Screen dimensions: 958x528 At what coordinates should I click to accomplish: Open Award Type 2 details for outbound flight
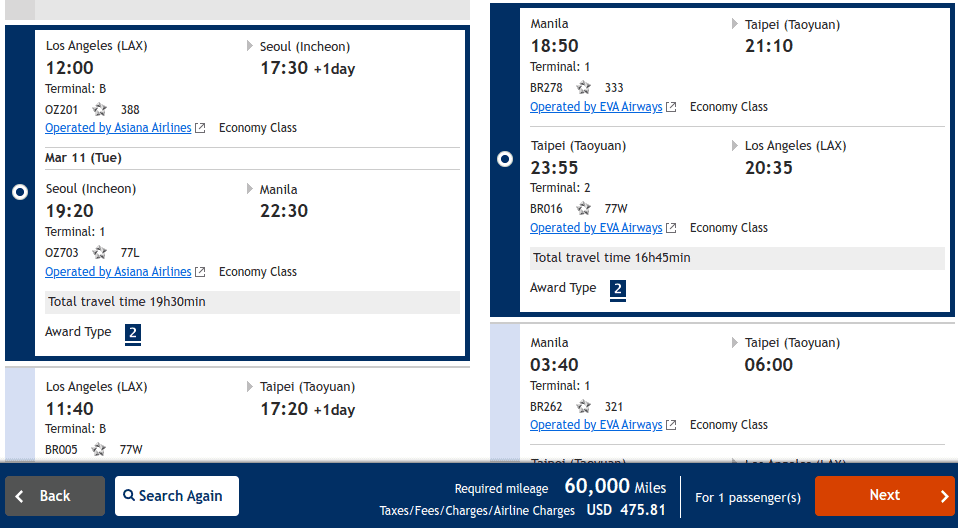[x=133, y=333]
